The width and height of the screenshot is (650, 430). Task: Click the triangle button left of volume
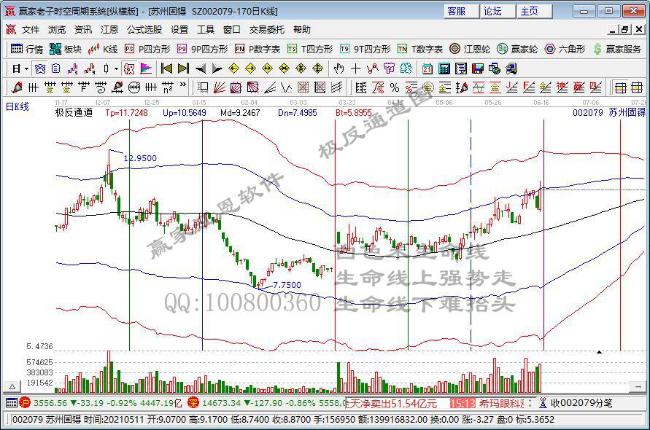coord(12,386)
